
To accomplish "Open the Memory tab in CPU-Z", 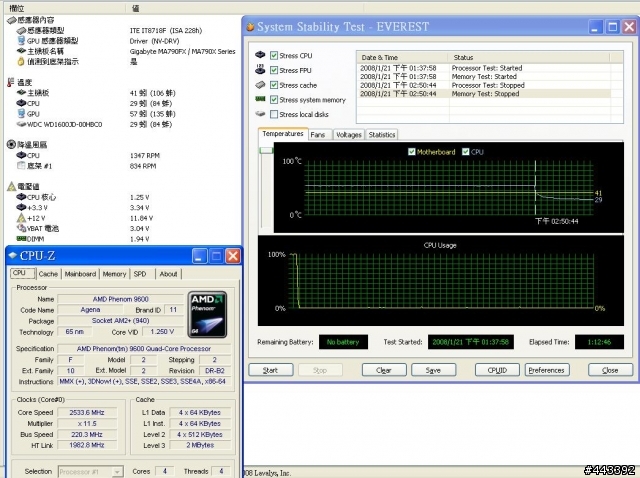I will (114, 274).
